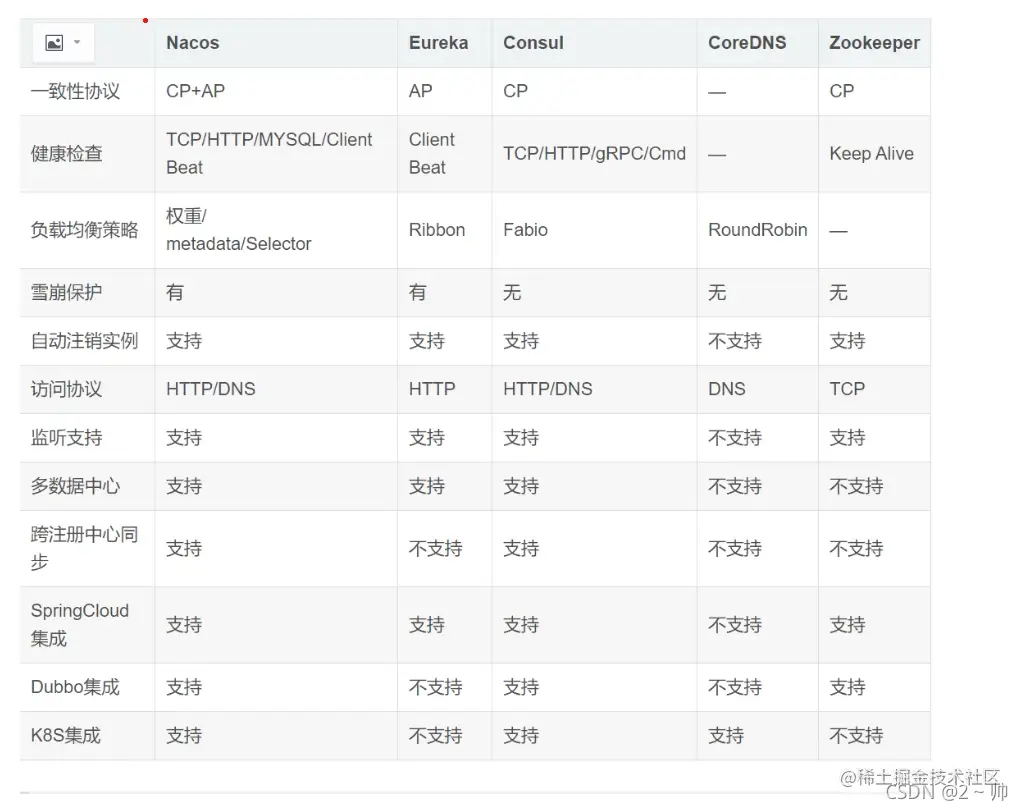Click 支持 in Nacos 多数据中心 row

click(184, 487)
